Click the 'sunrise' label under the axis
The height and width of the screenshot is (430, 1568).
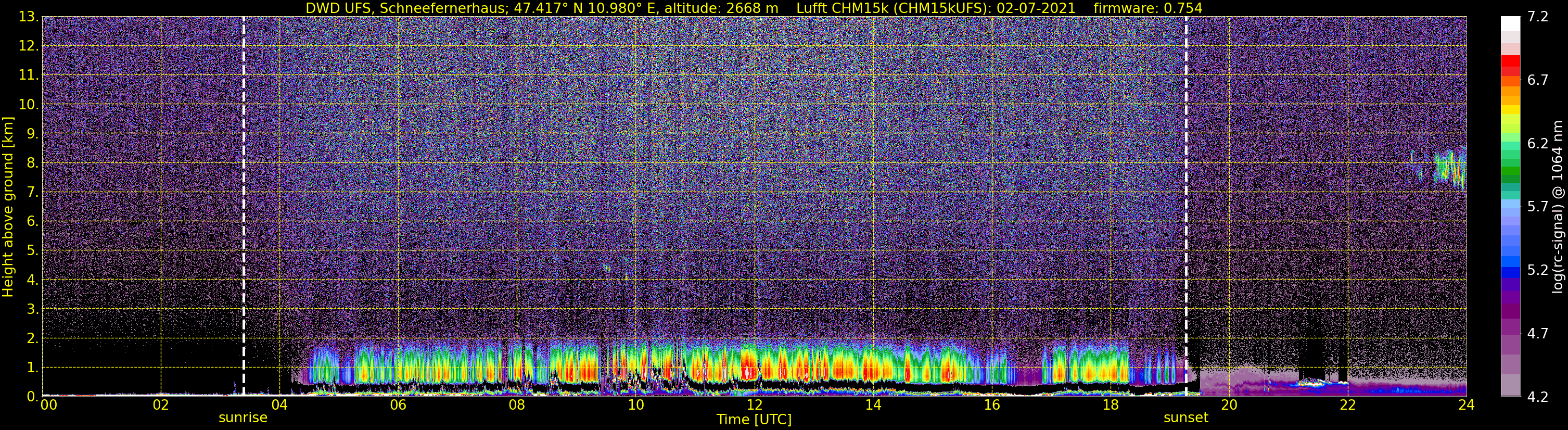pos(243,418)
